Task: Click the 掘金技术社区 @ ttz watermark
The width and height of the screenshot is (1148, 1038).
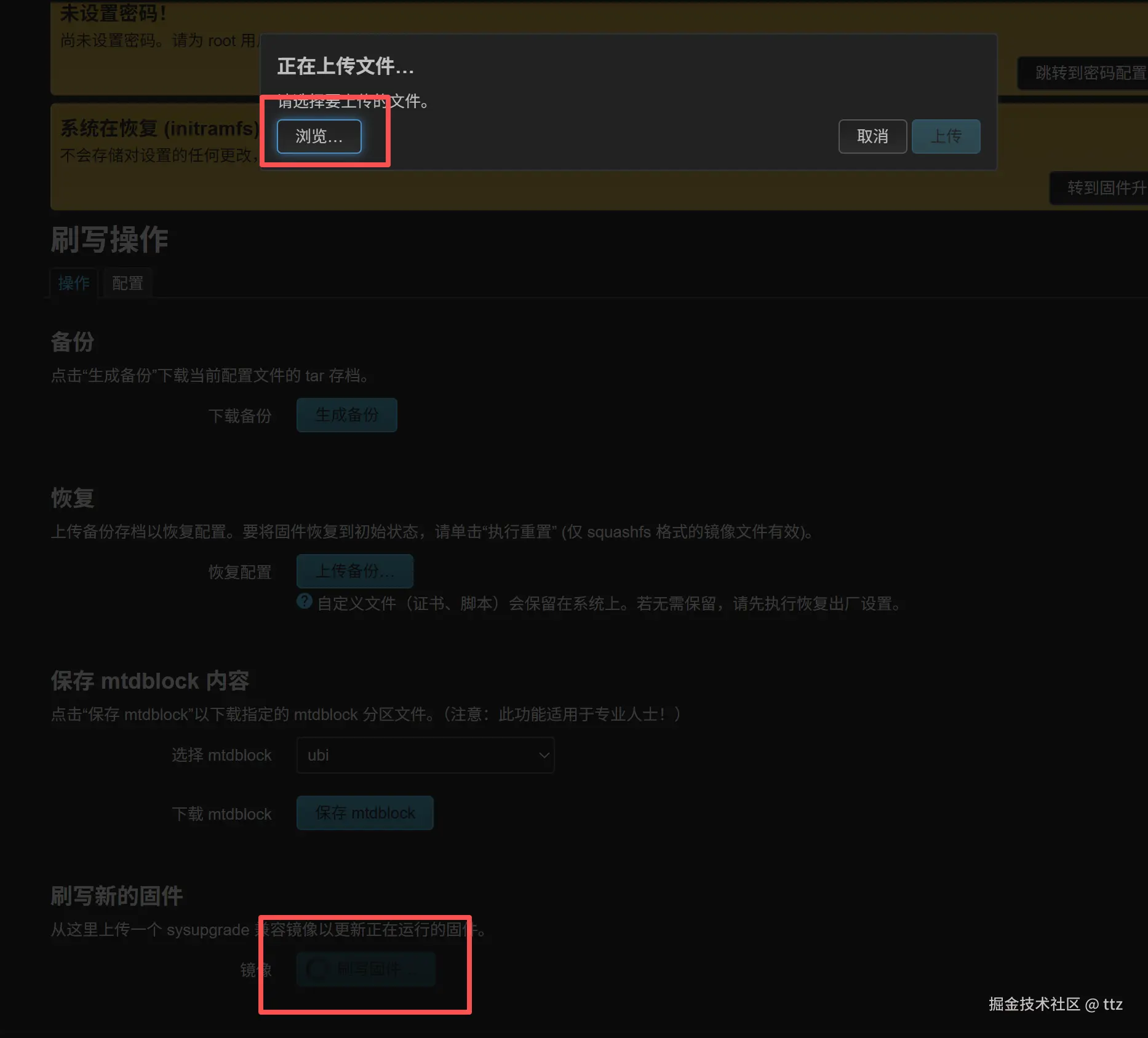Action: pyautogui.click(x=1056, y=1005)
